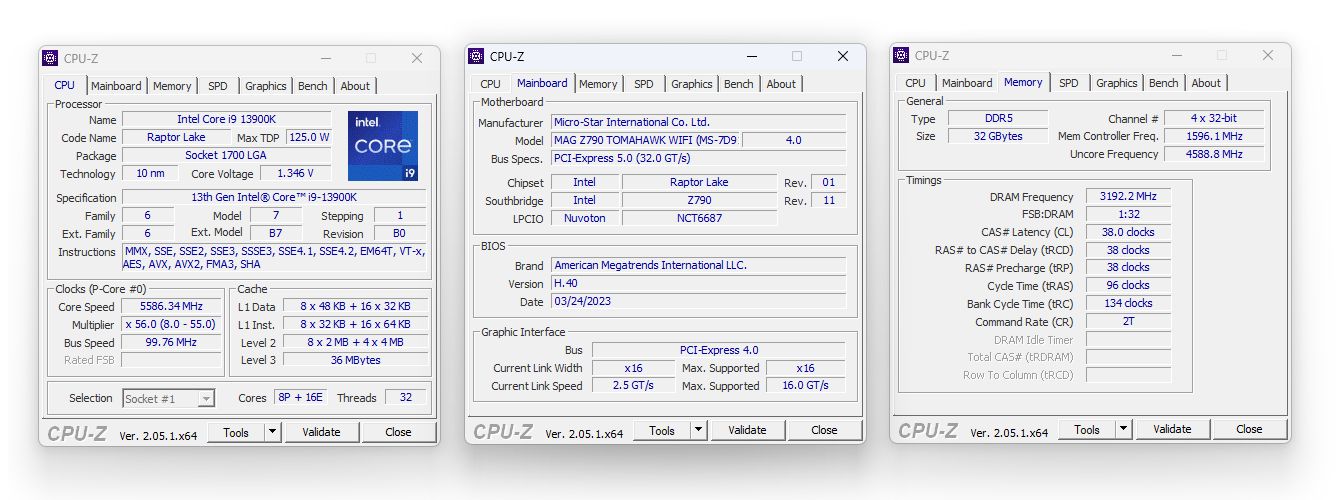Image resolution: width=1340 pixels, height=500 pixels.
Task: Click CPU-Z app icon in left window title
Action: pos(51,58)
